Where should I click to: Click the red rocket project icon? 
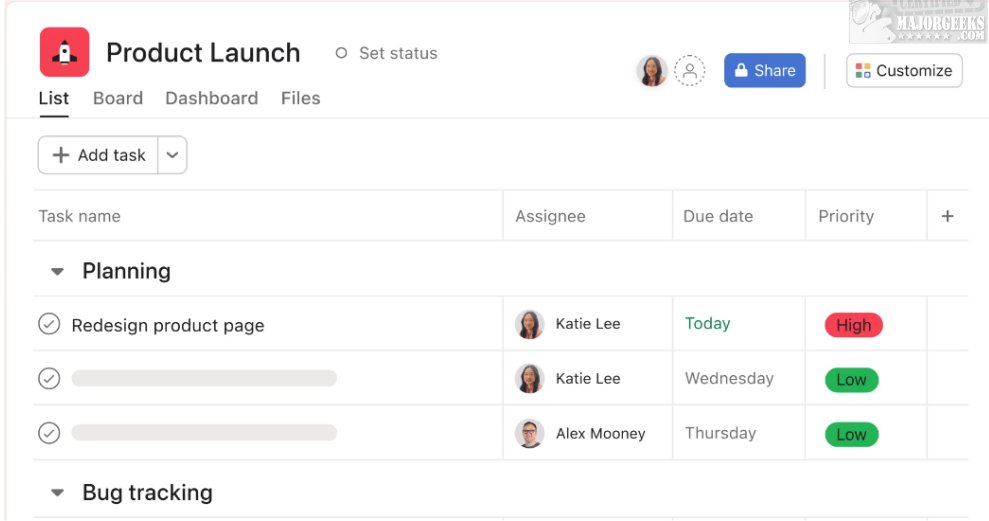click(64, 52)
